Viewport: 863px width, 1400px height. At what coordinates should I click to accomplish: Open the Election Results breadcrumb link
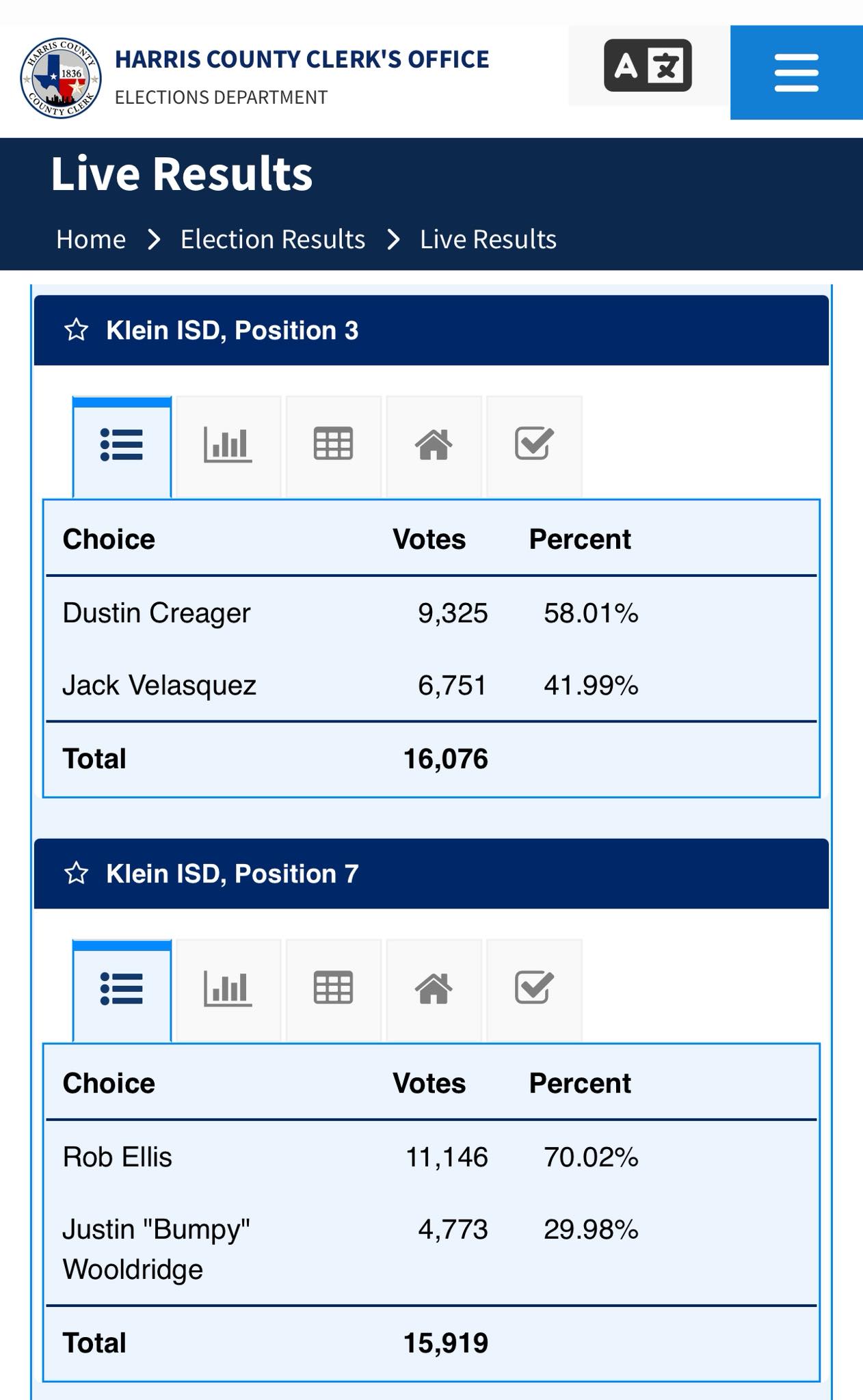tap(273, 239)
